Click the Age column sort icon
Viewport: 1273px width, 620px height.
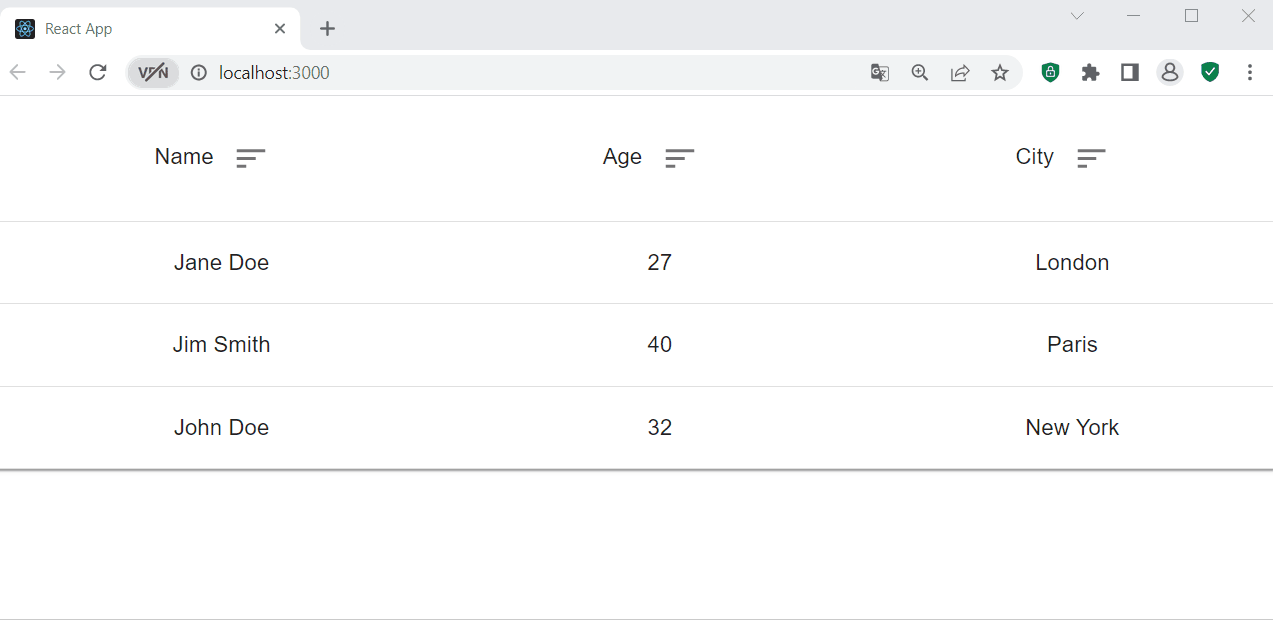click(x=680, y=158)
